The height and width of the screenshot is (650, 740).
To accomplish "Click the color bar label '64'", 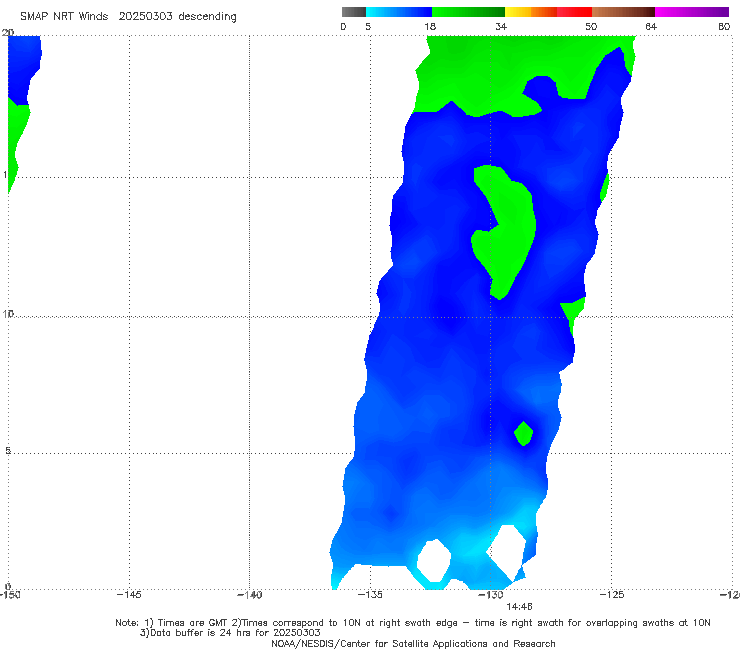I will pos(651,26).
